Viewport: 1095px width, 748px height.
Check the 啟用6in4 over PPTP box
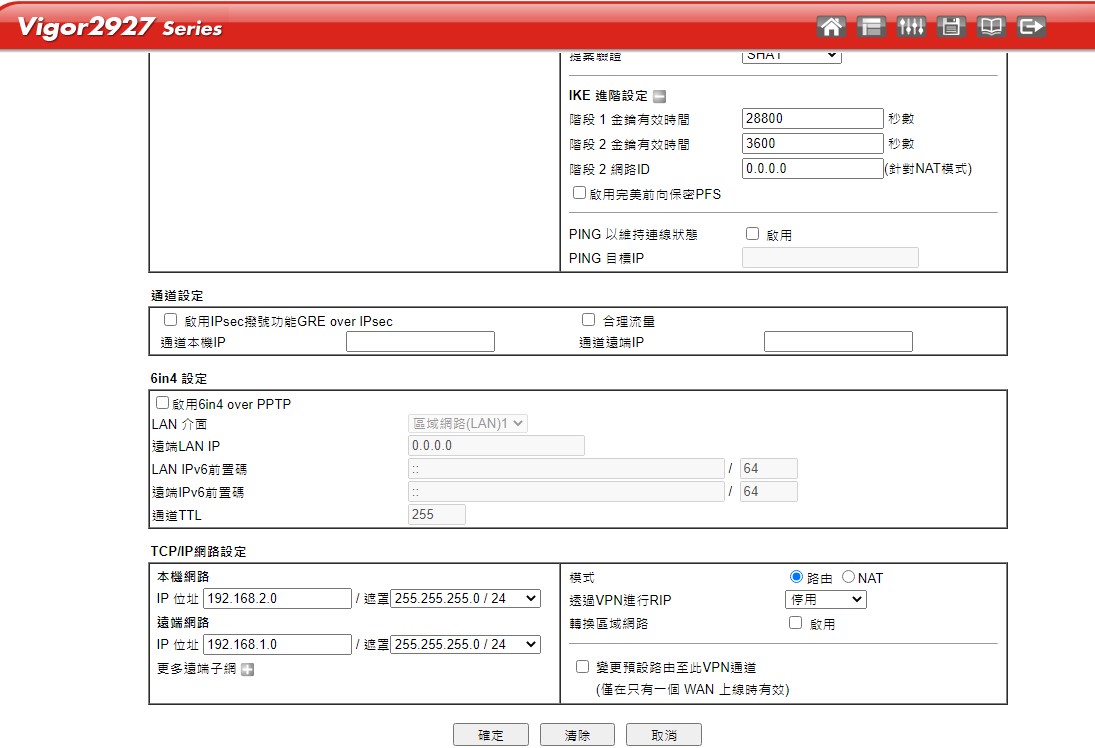click(163, 403)
